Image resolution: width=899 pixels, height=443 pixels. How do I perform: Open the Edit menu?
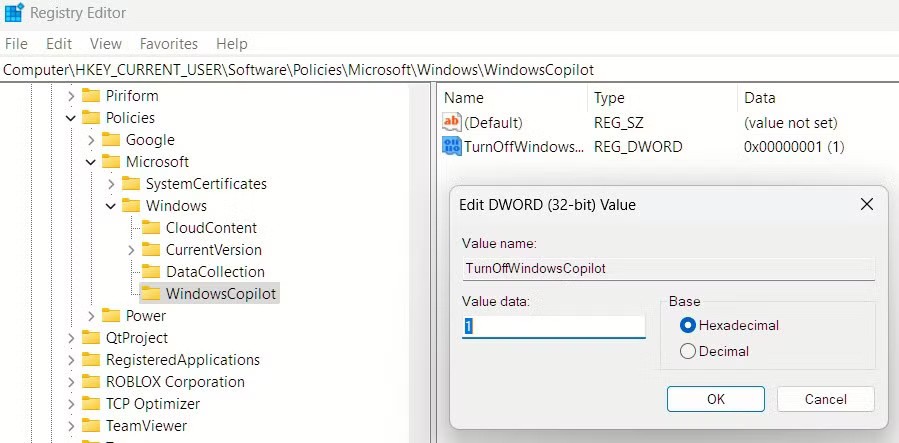coord(59,44)
